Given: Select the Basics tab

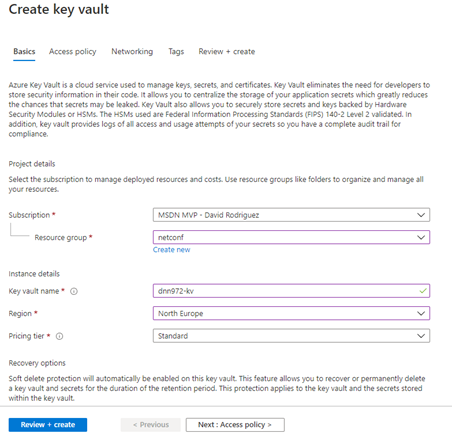Looking at the screenshot, I should pos(24,52).
